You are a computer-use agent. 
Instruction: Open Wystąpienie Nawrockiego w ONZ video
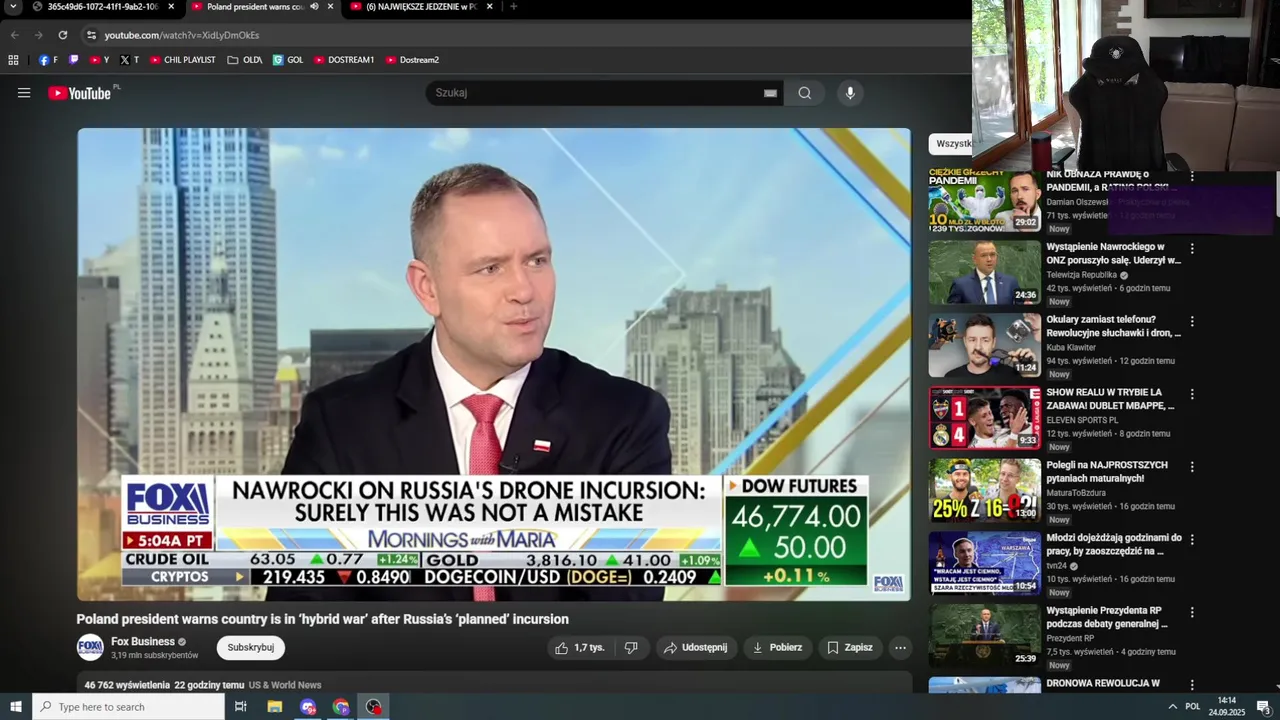coord(1114,253)
